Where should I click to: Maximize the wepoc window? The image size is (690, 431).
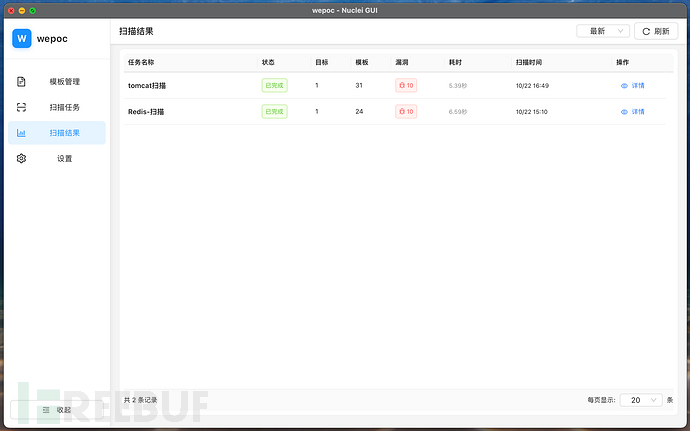click(33, 11)
